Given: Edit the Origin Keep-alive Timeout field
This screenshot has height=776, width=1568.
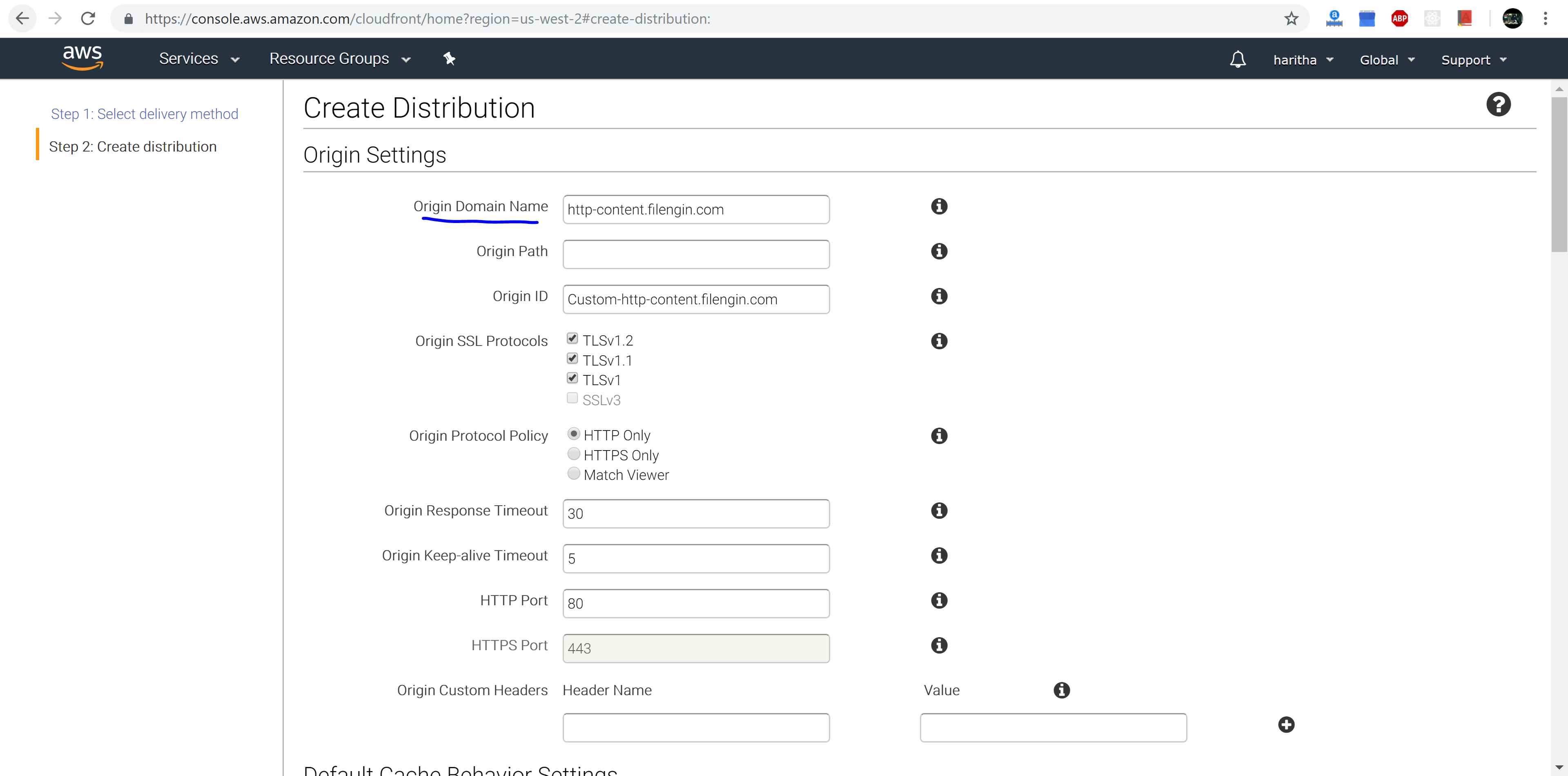Looking at the screenshot, I should (x=696, y=559).
